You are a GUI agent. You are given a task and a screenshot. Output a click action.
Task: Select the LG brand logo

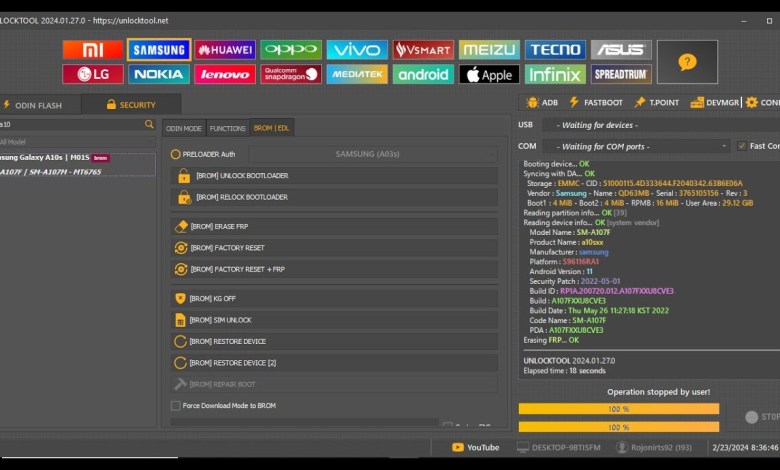coord(93,74)
